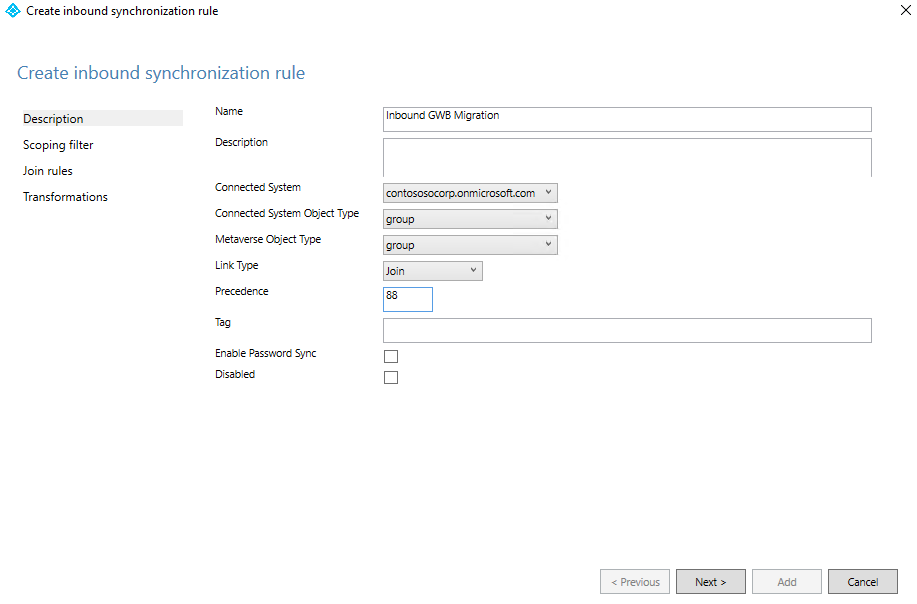Expand the Link Type dropdown

pyautogui.click(x=432, y=271)
